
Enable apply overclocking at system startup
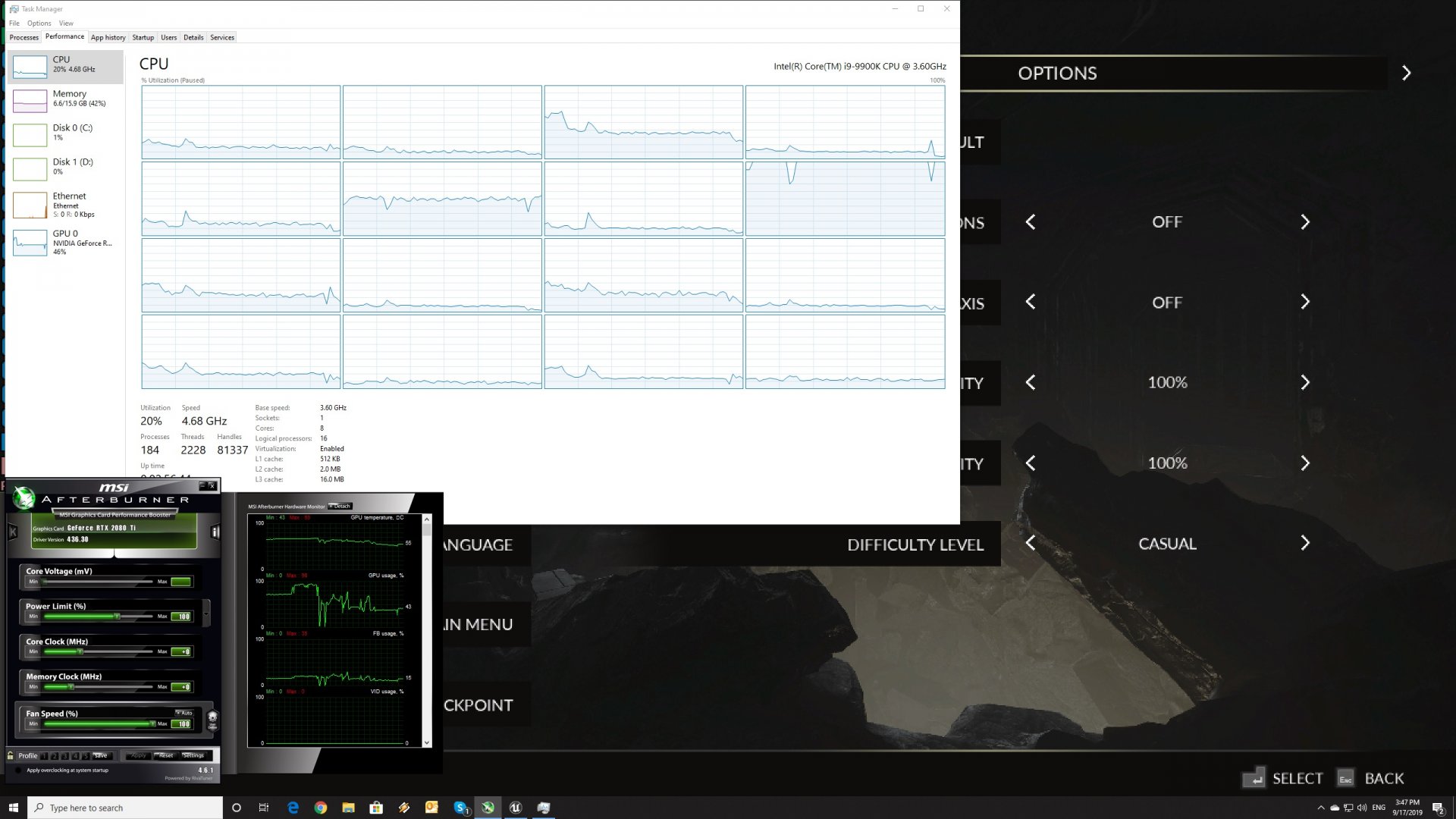click(x=18, y=770)
